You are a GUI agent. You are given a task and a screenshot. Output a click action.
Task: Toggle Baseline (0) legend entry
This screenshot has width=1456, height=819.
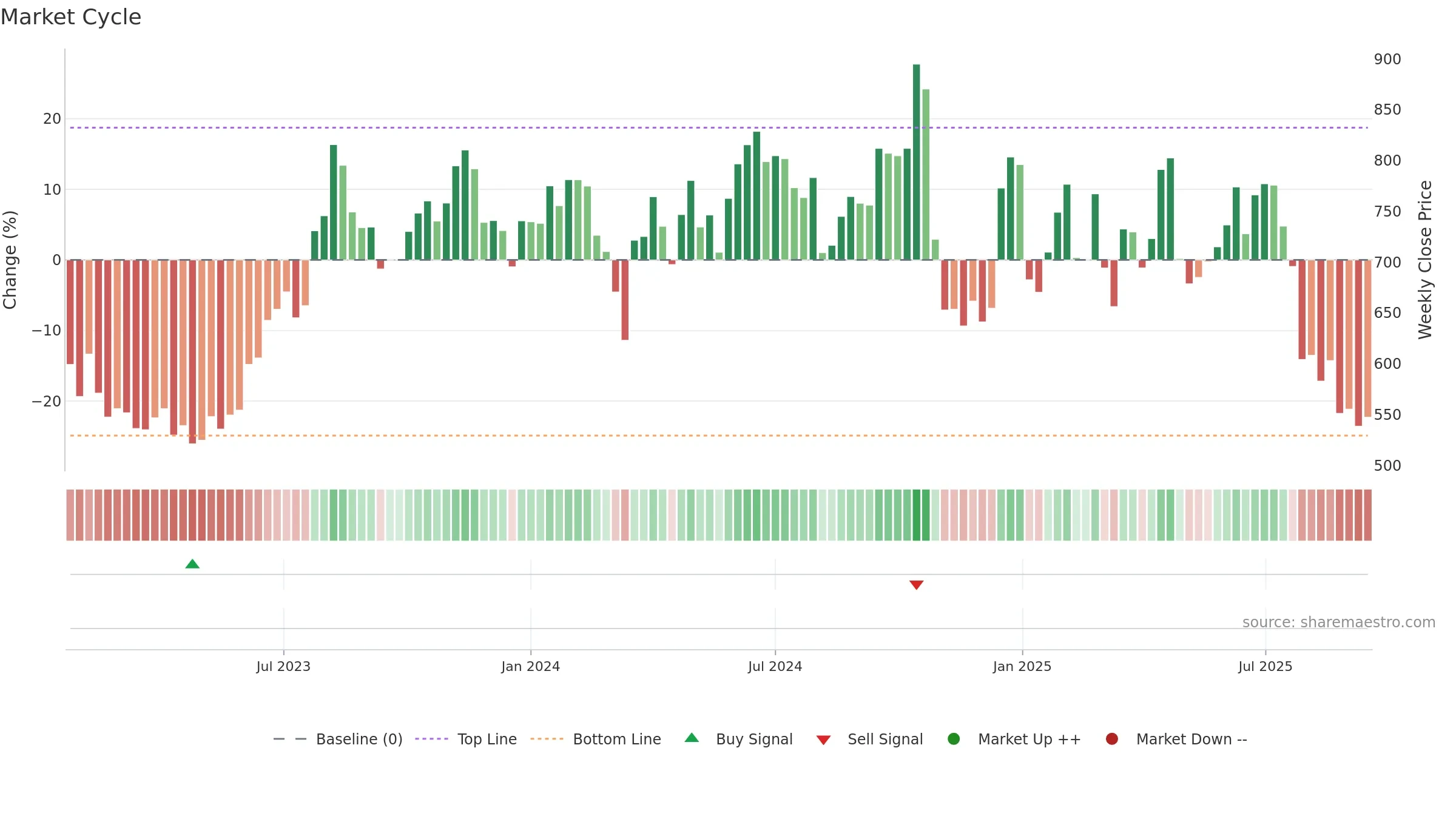click(338, 739)
